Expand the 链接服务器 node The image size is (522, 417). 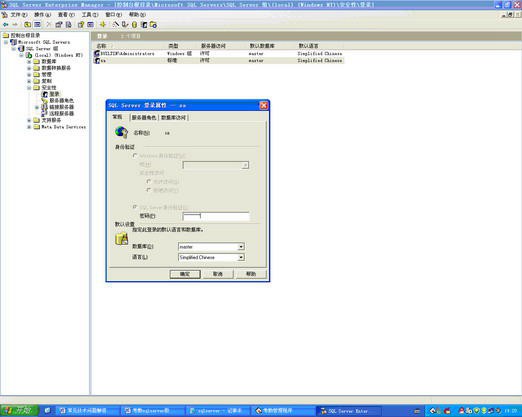(x=37, y=107)
